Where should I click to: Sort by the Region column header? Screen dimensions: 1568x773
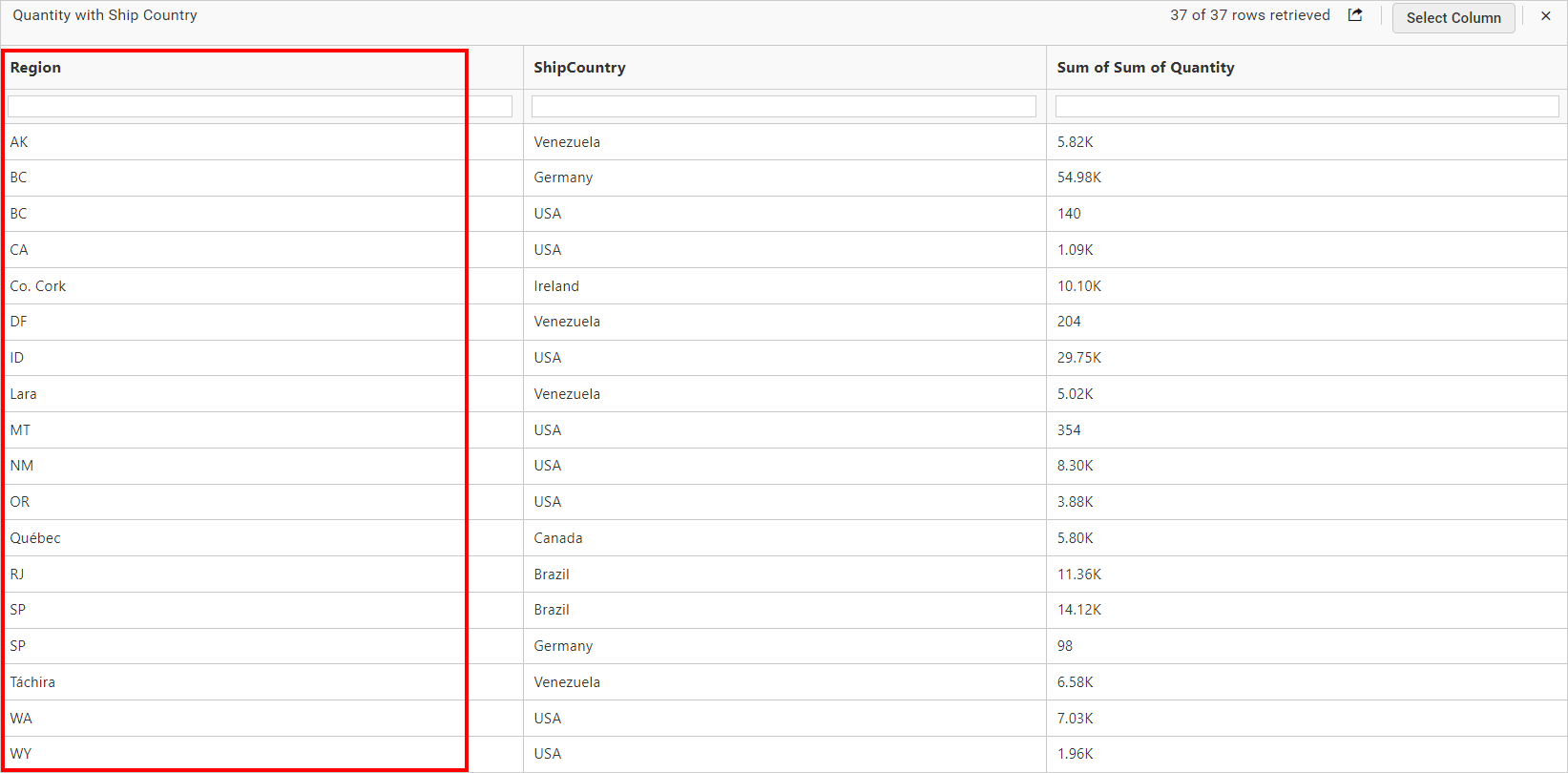pyautogui.click(x=36, y=68)
